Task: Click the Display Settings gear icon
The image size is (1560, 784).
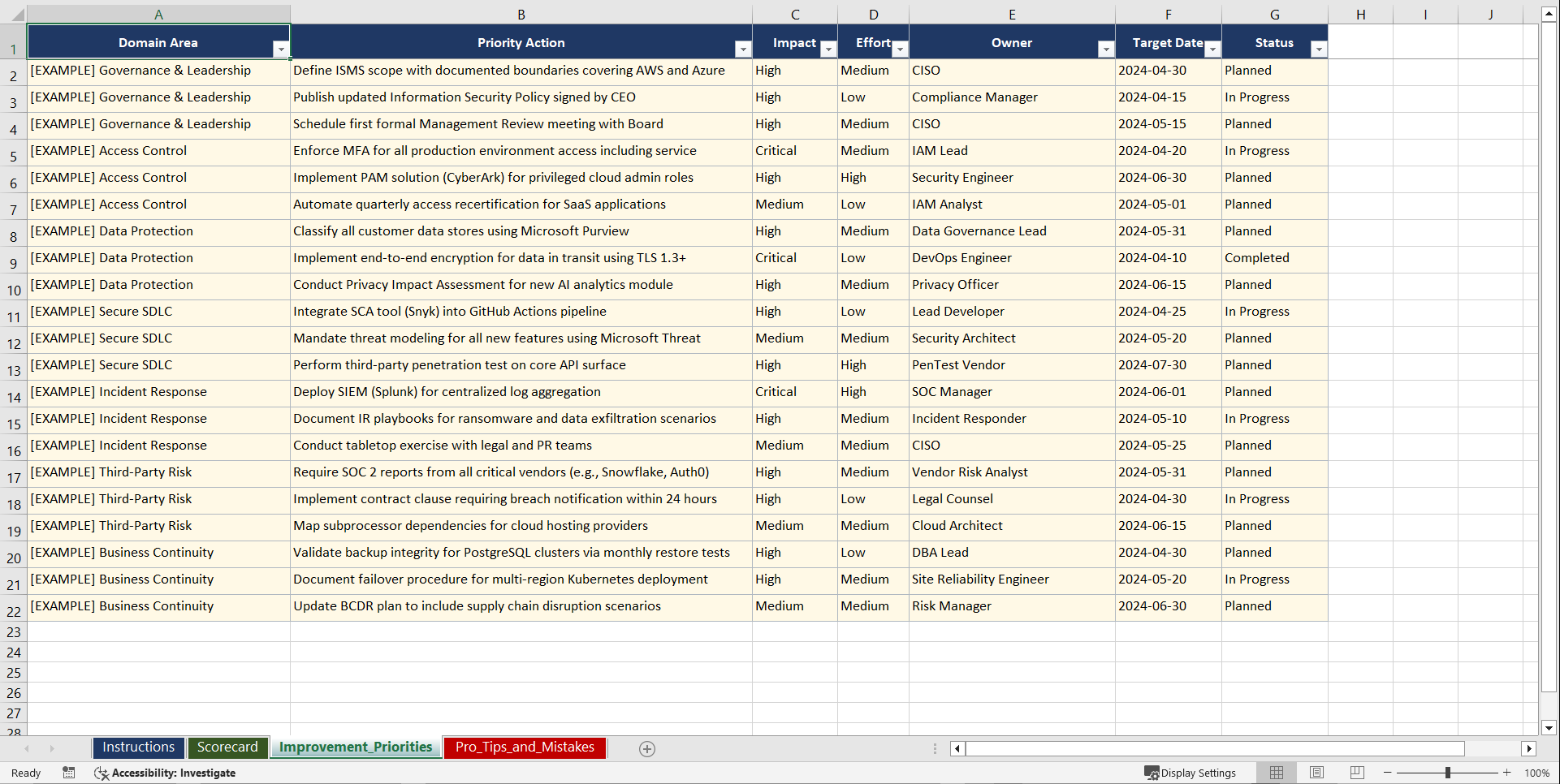Action: tap(1152, 773)
